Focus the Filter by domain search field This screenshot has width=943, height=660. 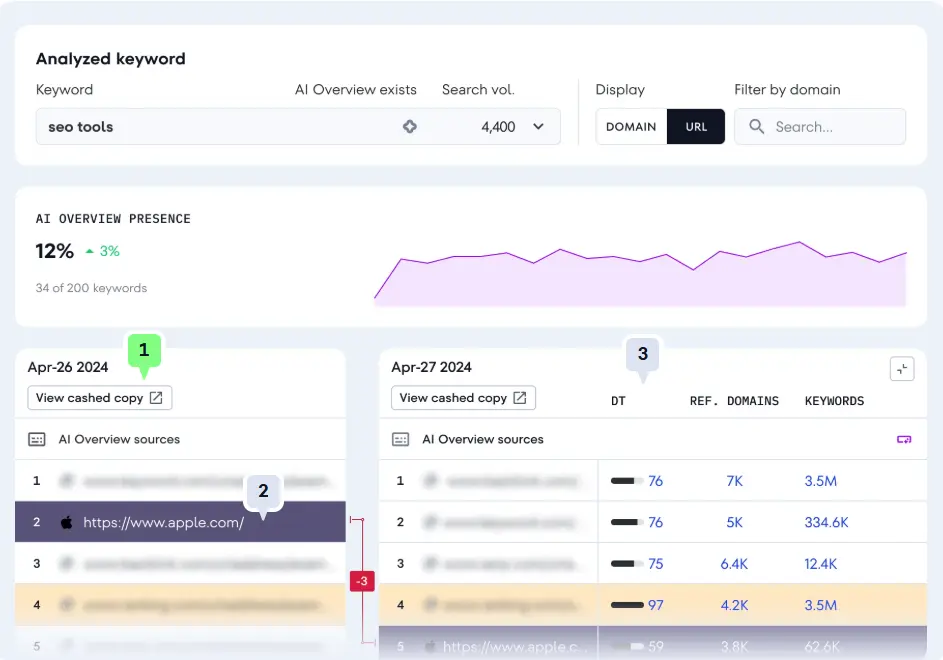click(x=820, y=126)
